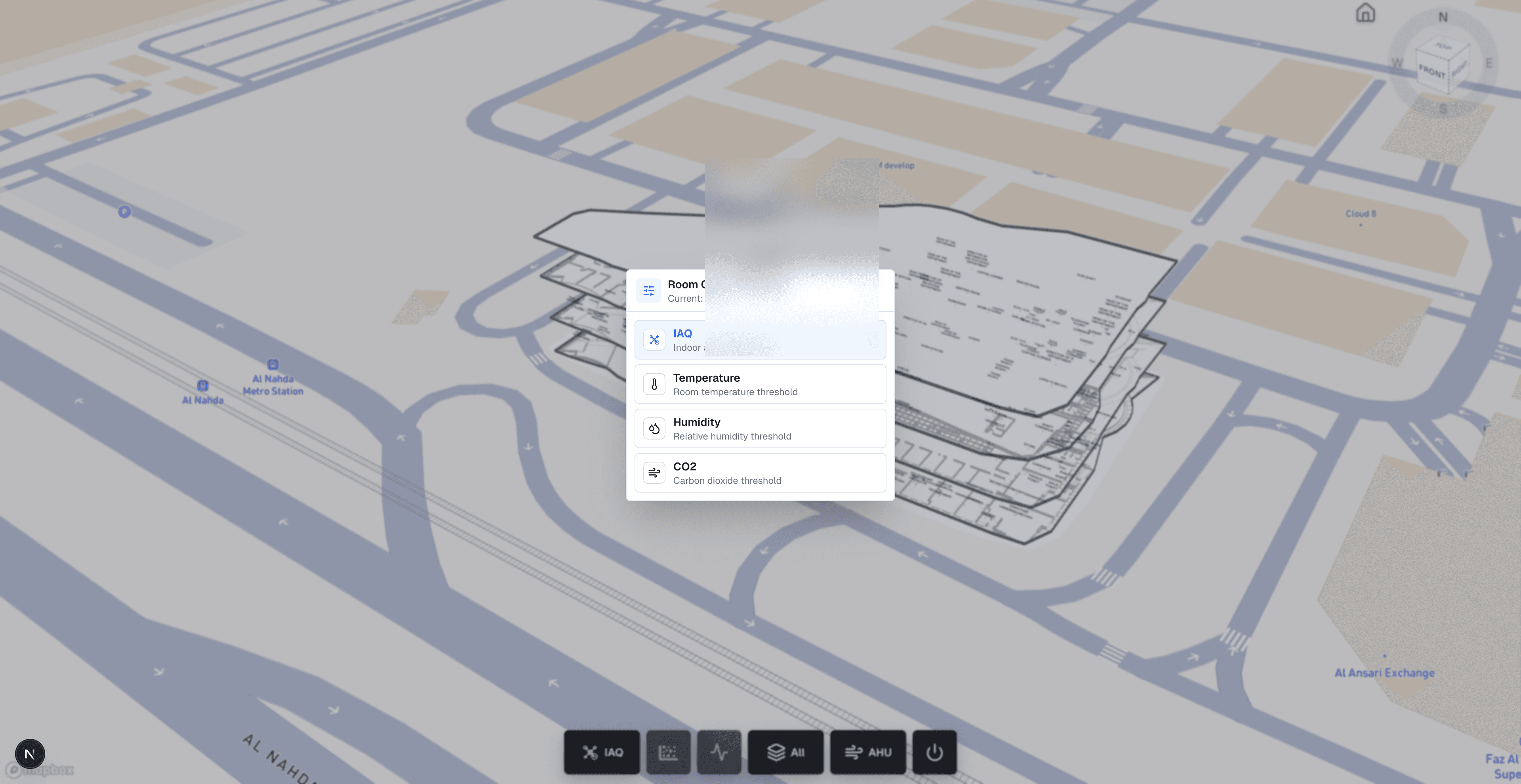1521x784 pixels.
Task: Click the Al Nahda Metro Station map label
Action: [273, 385]
